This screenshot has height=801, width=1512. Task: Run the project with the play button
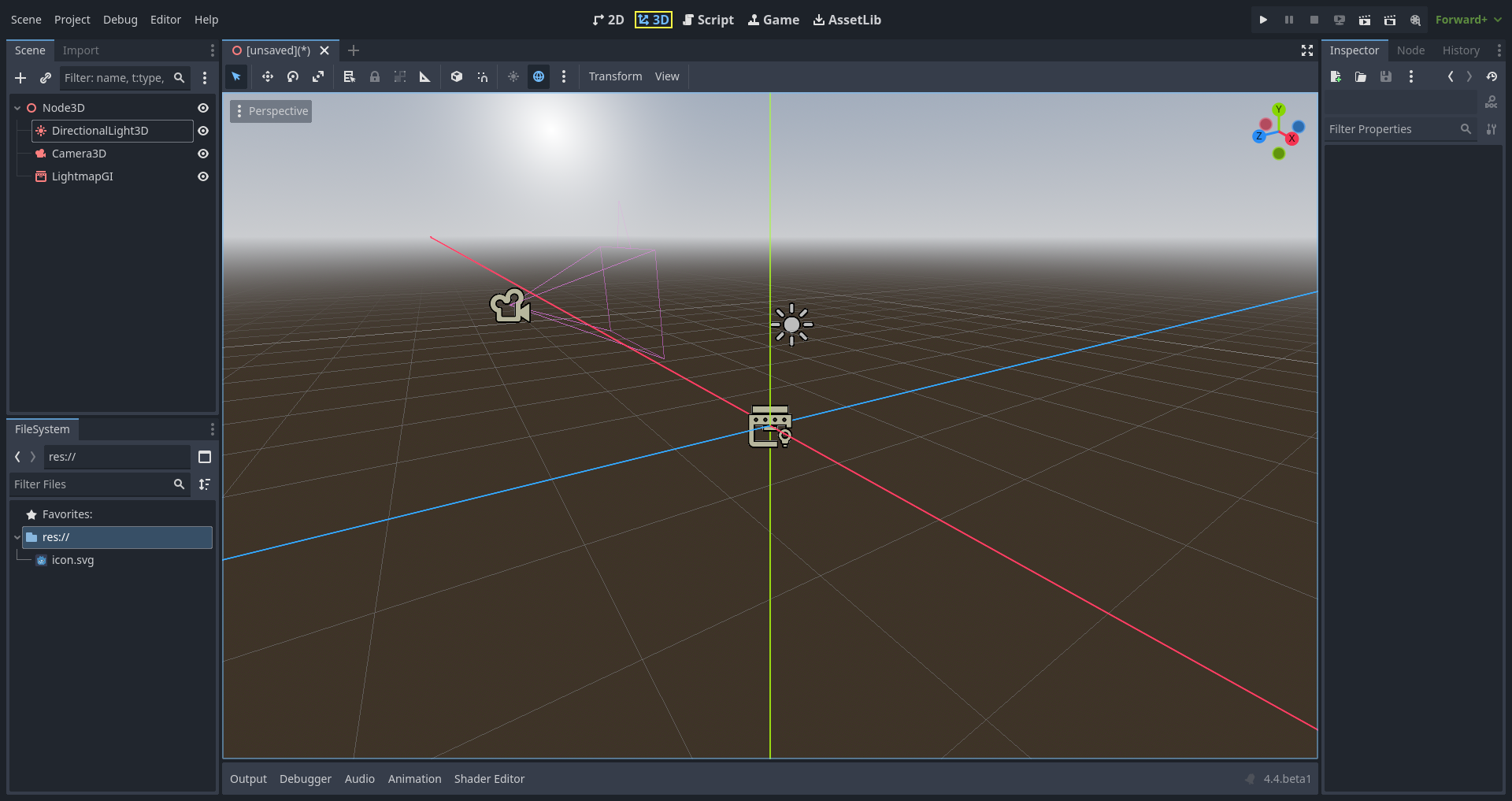[1263, 19]
